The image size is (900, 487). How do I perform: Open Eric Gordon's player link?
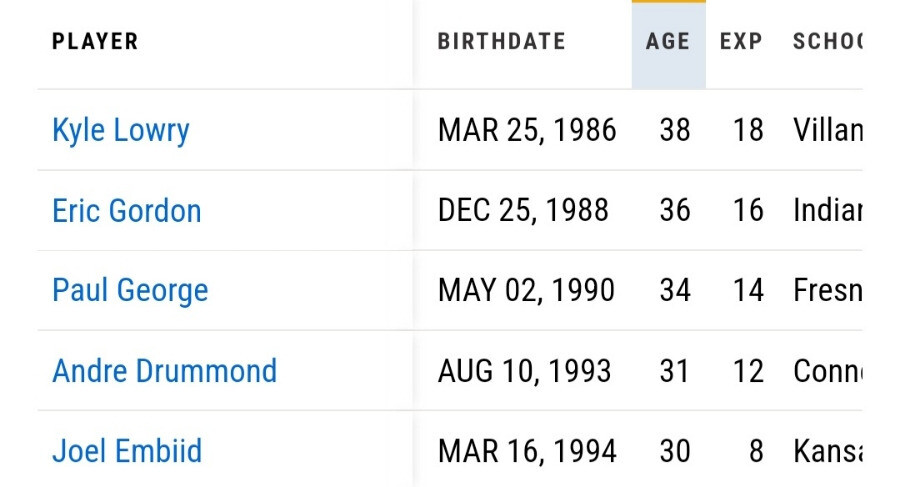pyautogui.click(x=126, y=211)
